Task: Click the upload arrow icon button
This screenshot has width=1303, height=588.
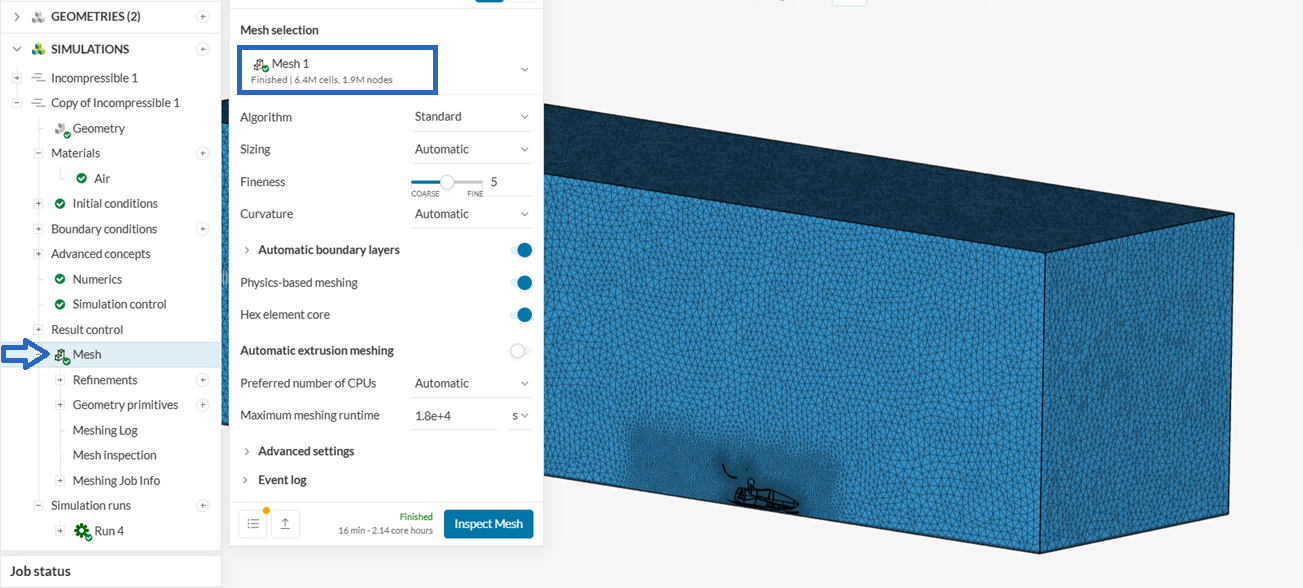Action: pyautogui.click(x=285, y=523)
